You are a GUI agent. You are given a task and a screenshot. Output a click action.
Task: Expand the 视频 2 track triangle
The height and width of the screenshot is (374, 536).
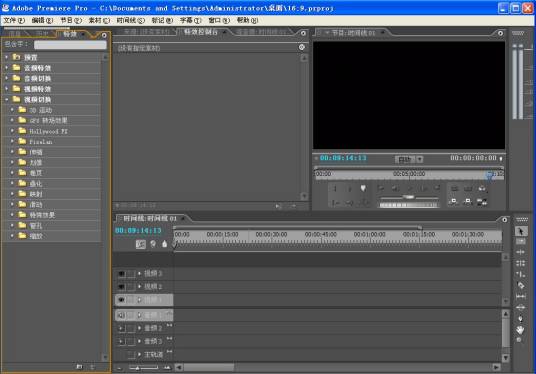tap(139, 286)
